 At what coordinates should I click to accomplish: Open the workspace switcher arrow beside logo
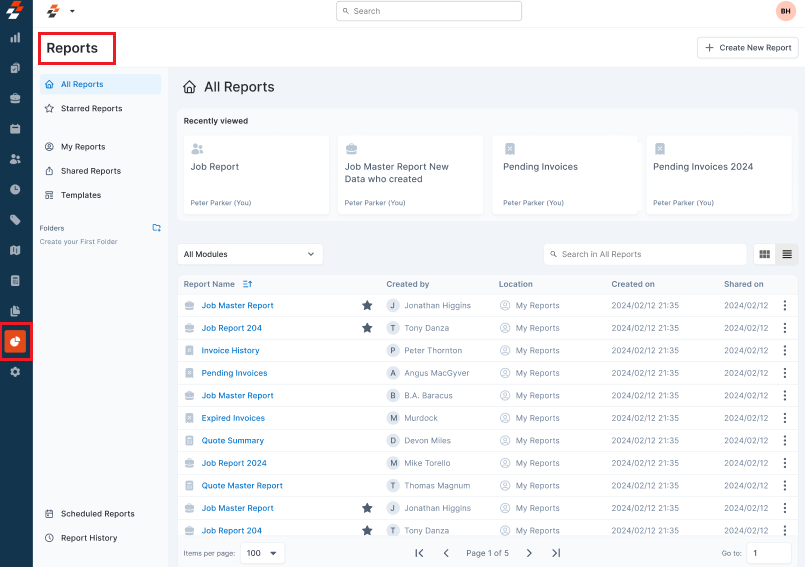point(72,11)
